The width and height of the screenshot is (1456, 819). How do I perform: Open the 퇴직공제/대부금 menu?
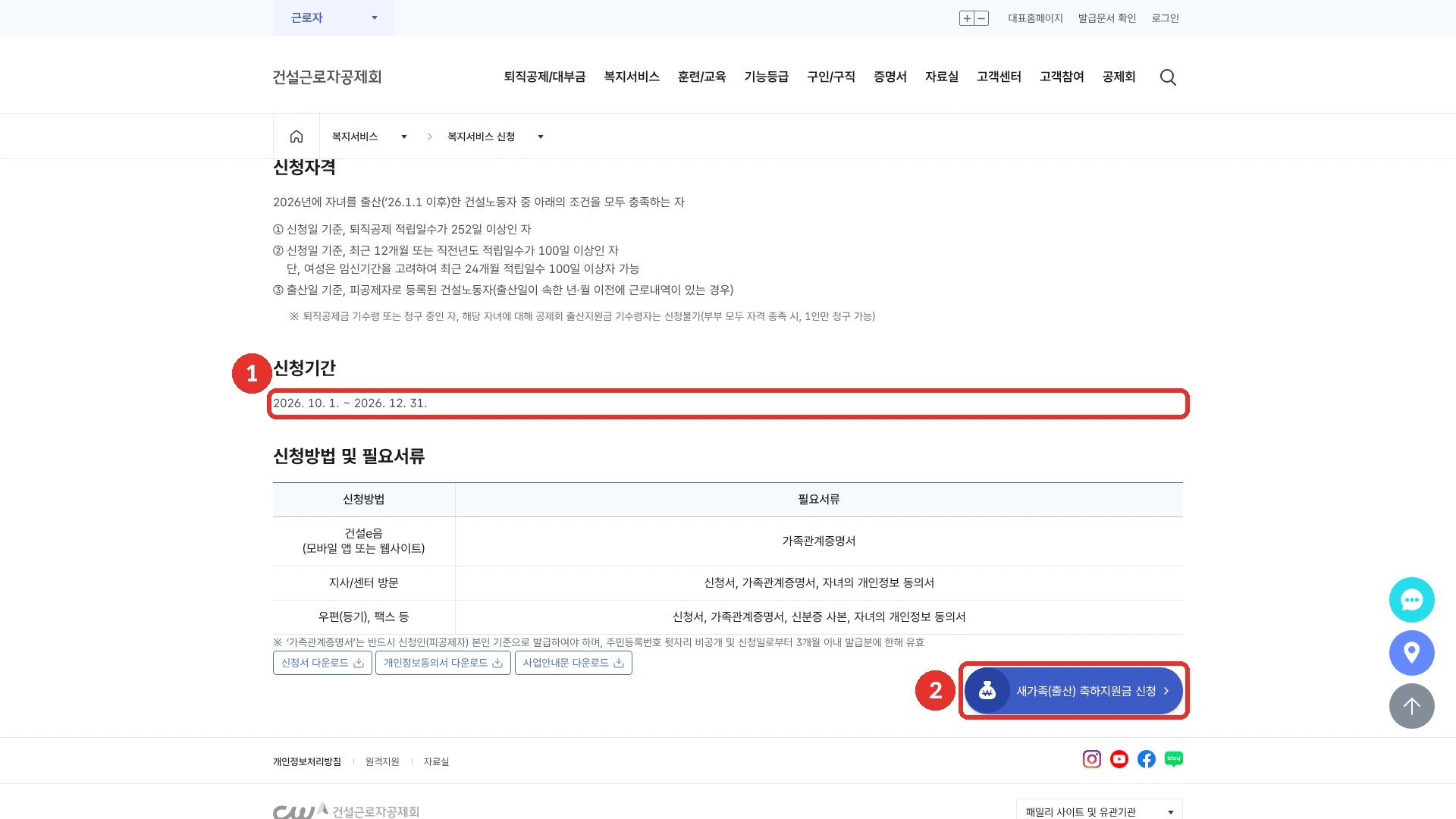[544, 77]
